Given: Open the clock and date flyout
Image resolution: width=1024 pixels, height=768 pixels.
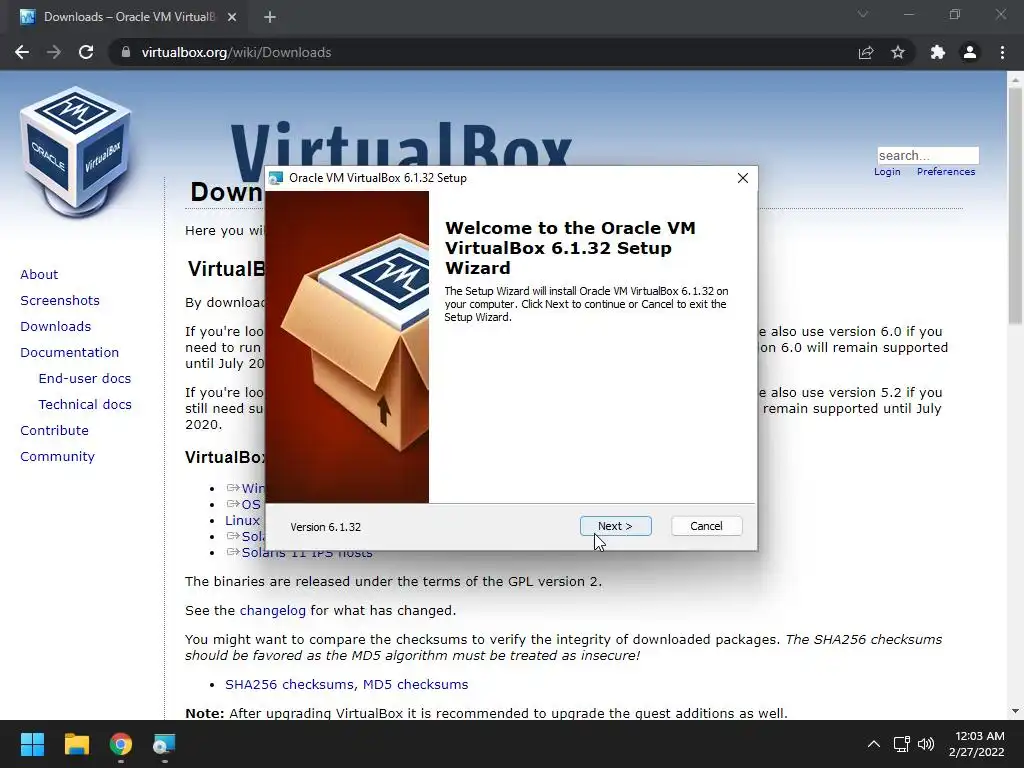Looking at the screenshot, I should coord(976,744).
